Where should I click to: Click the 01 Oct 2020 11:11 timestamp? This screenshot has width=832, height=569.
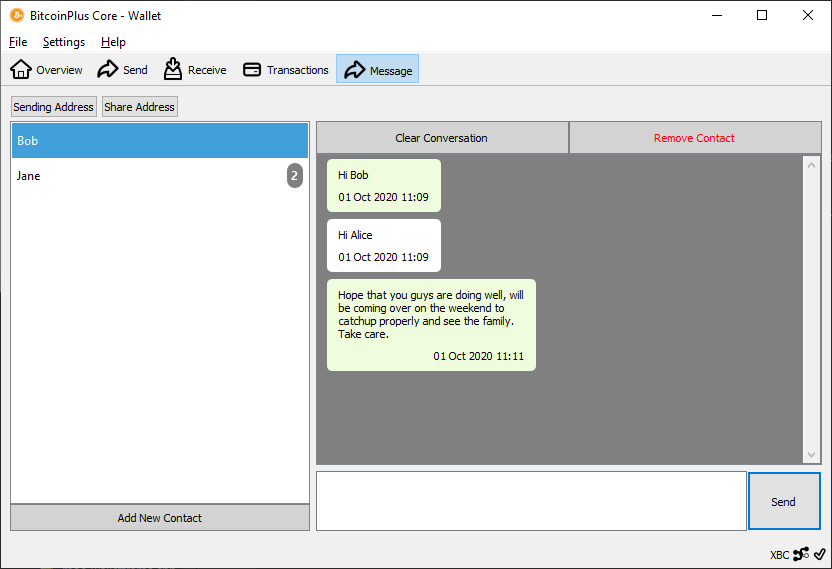(x=478, y=356)
